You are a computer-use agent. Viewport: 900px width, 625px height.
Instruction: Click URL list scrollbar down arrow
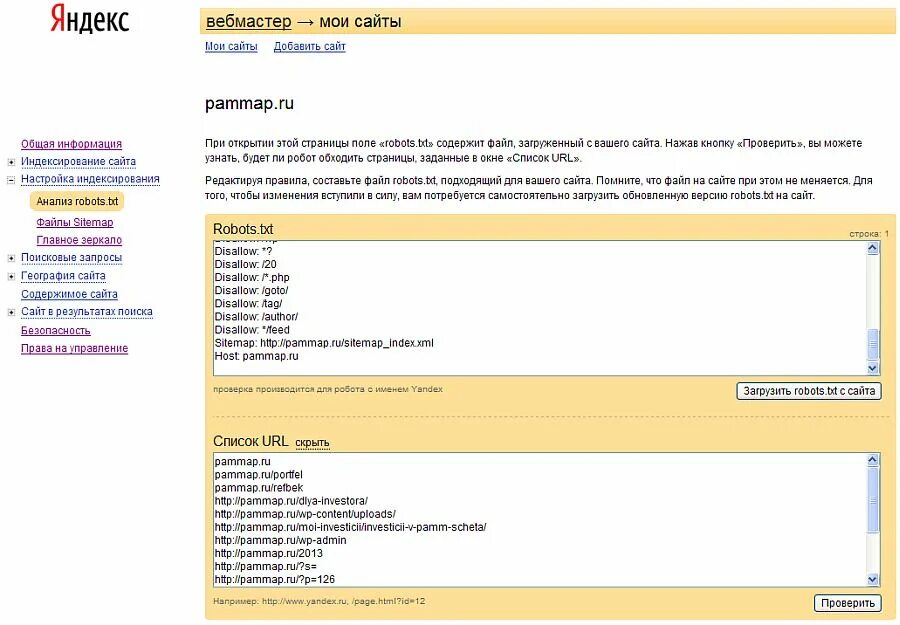pos(872,579)
